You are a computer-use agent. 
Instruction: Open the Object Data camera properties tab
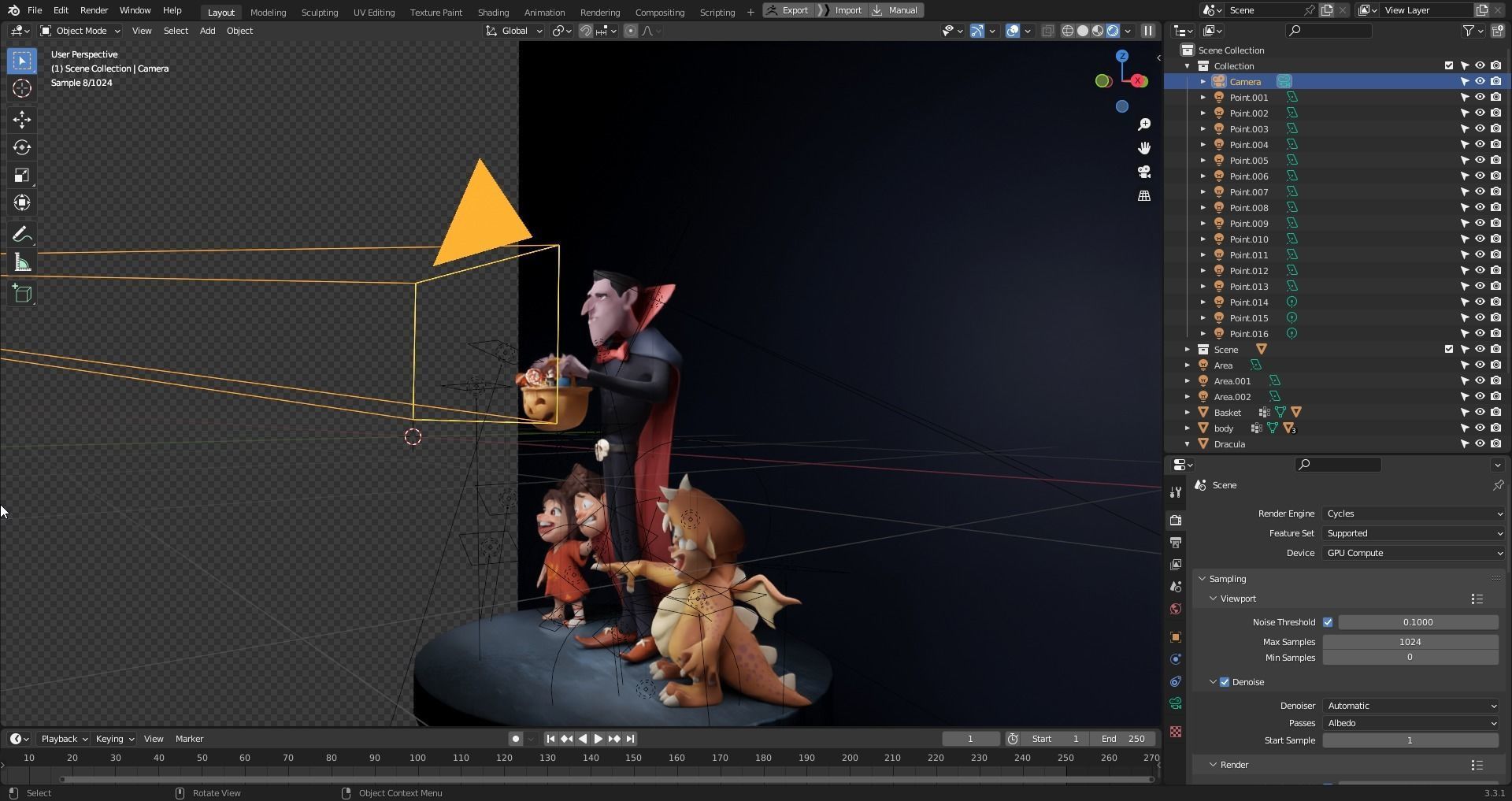click(1176, 703)
